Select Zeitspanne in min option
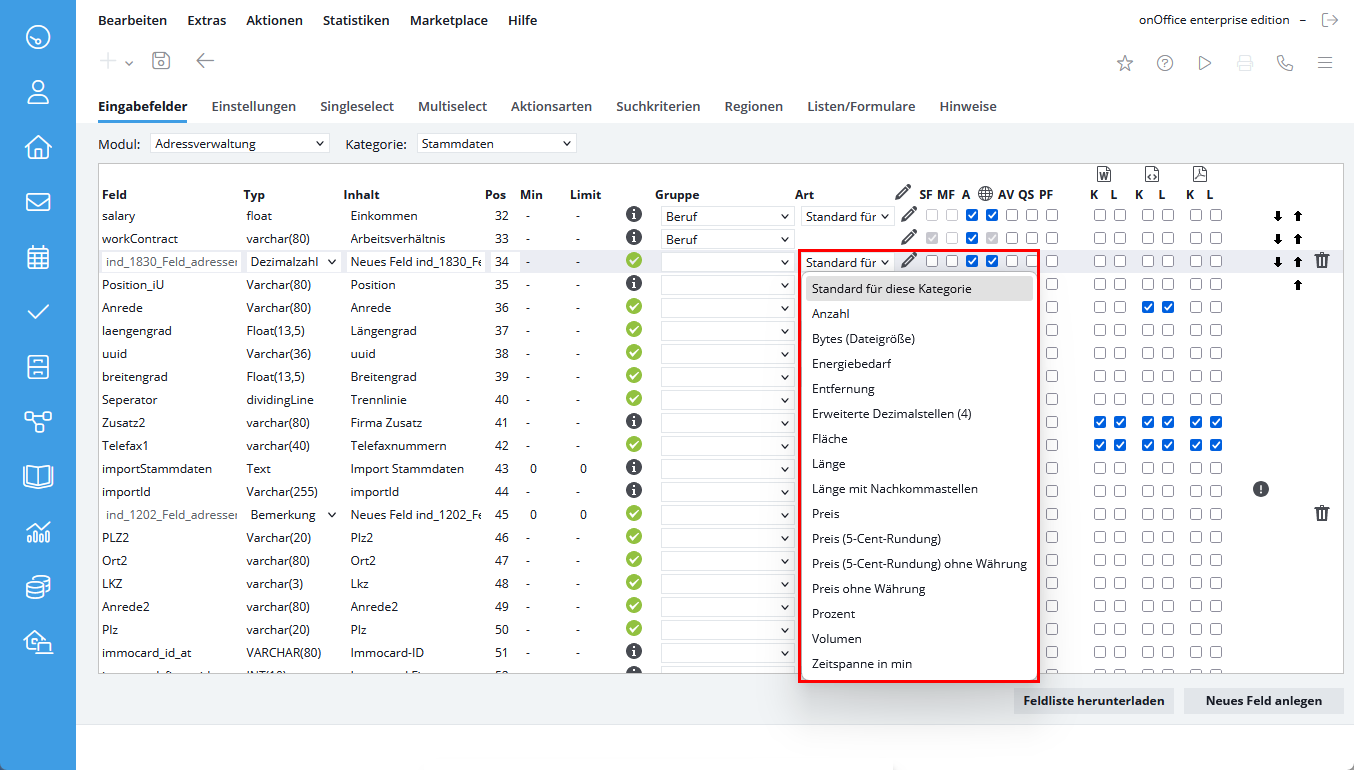The height and width of the screenshot is (770, 1354). point(919,664)
